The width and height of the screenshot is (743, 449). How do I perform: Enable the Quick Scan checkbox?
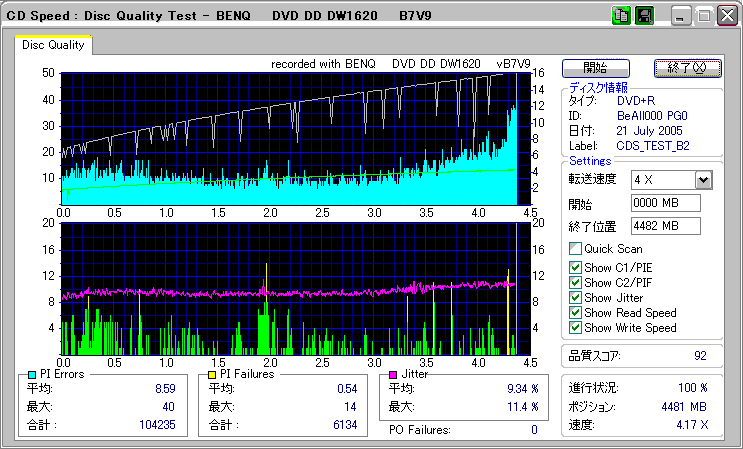click(x=575, y=249)
